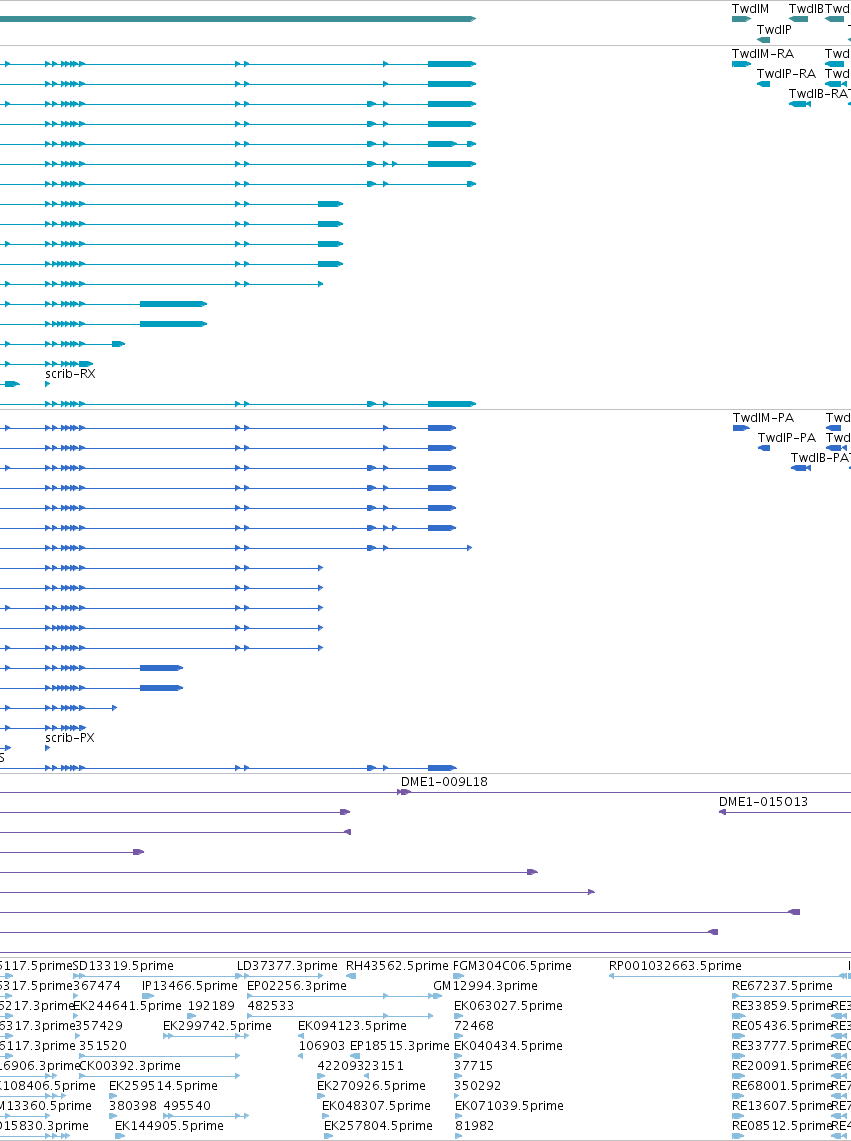Open the RP001032663.5prime EST label
This screenshot has width=851, height=1141.
(x=676, y=966)
